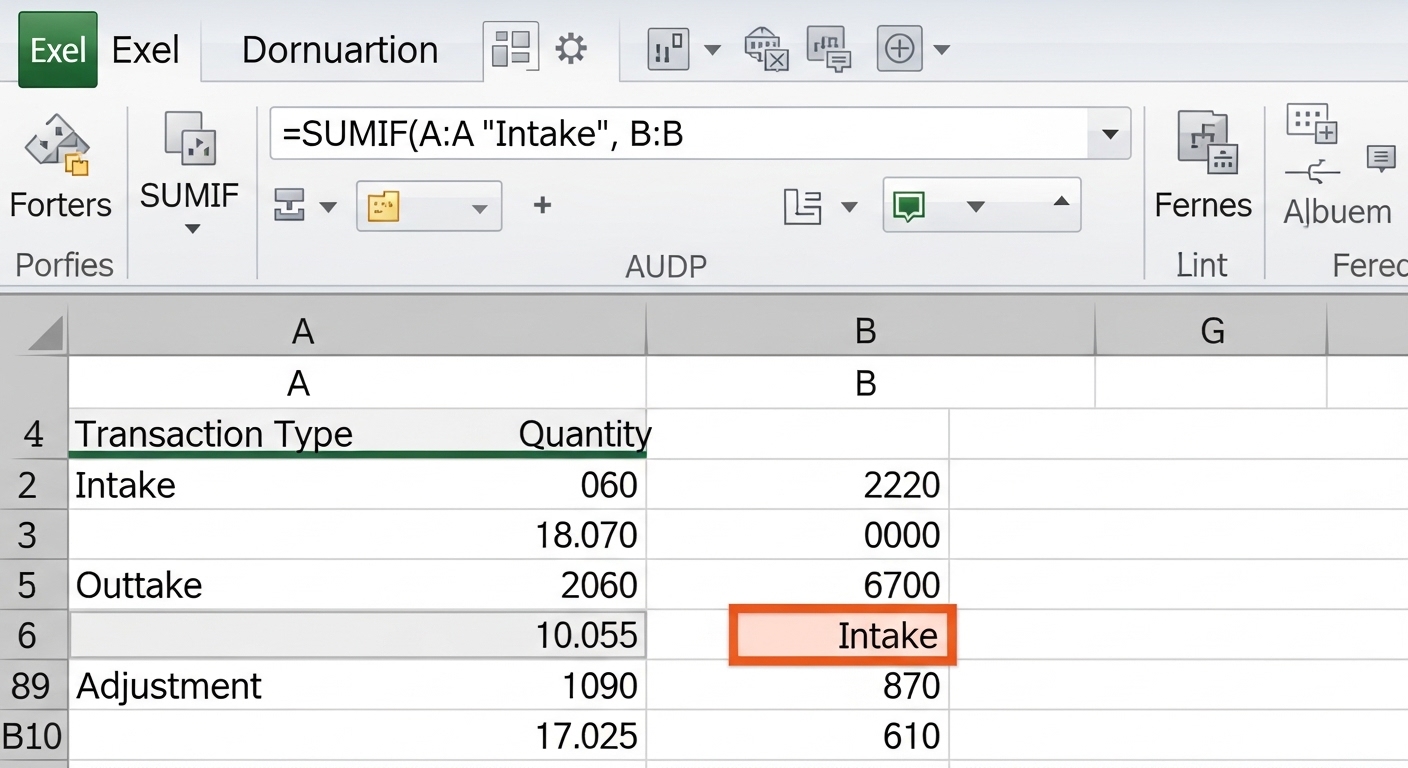Viewport: 1408px width, 768px height.
Task: Open the dropdown arrow beside the bracket layout icon
Action: point(849,207)
